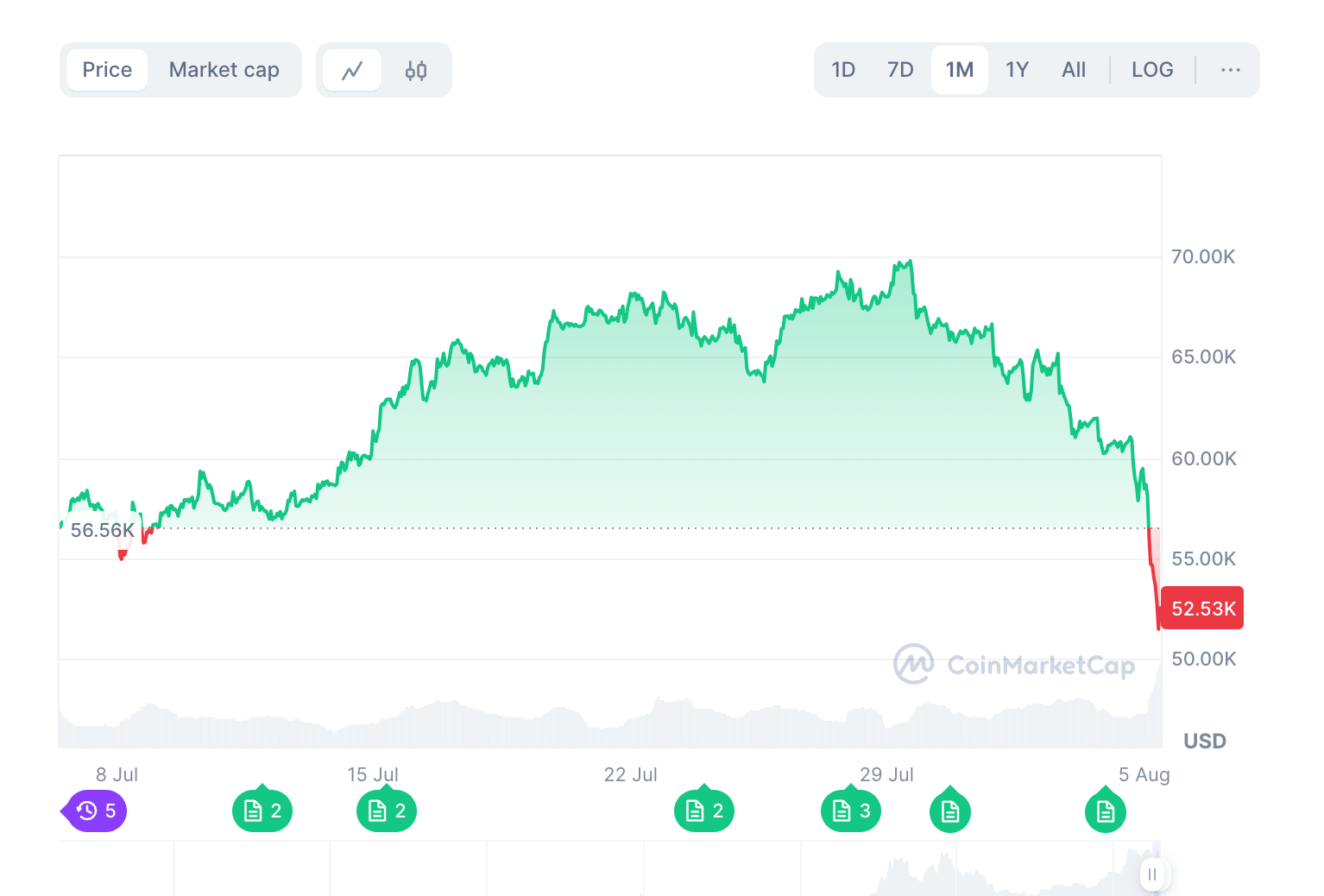Click the pause handle on the minimap scrubber
The width and height of the screenshot is (1324, 896).
[1152, 874]
